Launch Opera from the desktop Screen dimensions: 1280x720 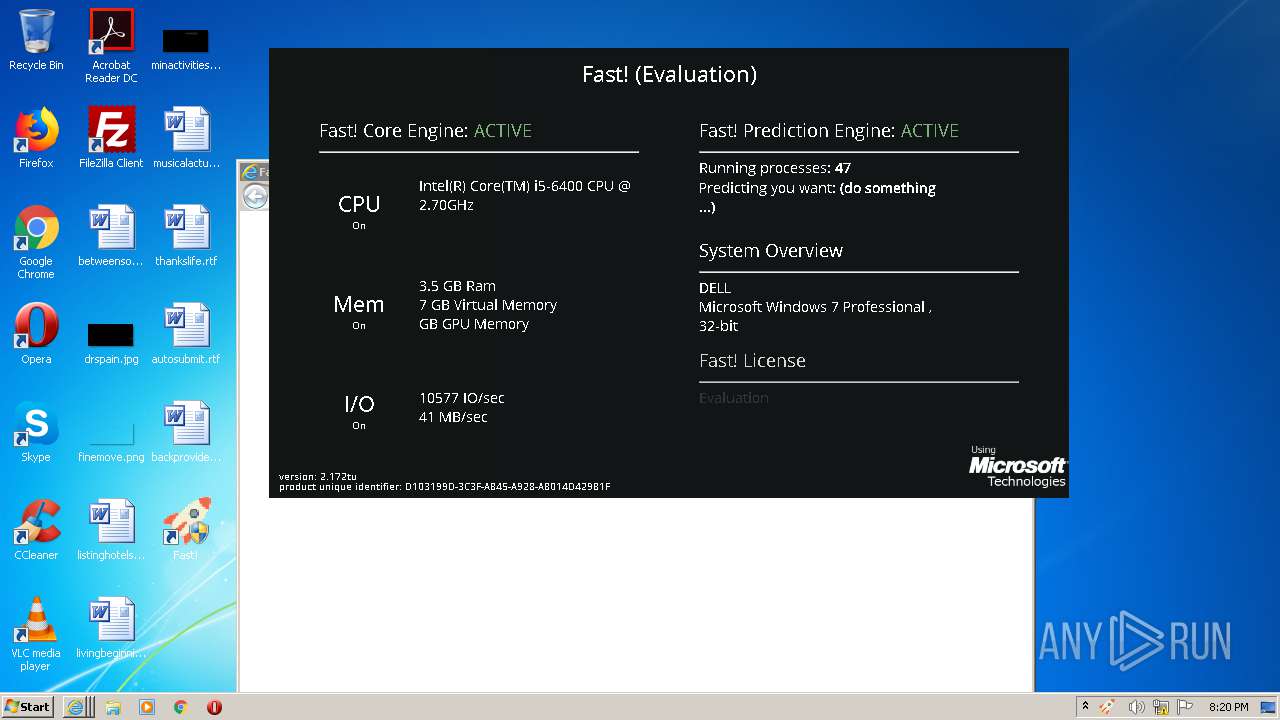click(36, 334)
